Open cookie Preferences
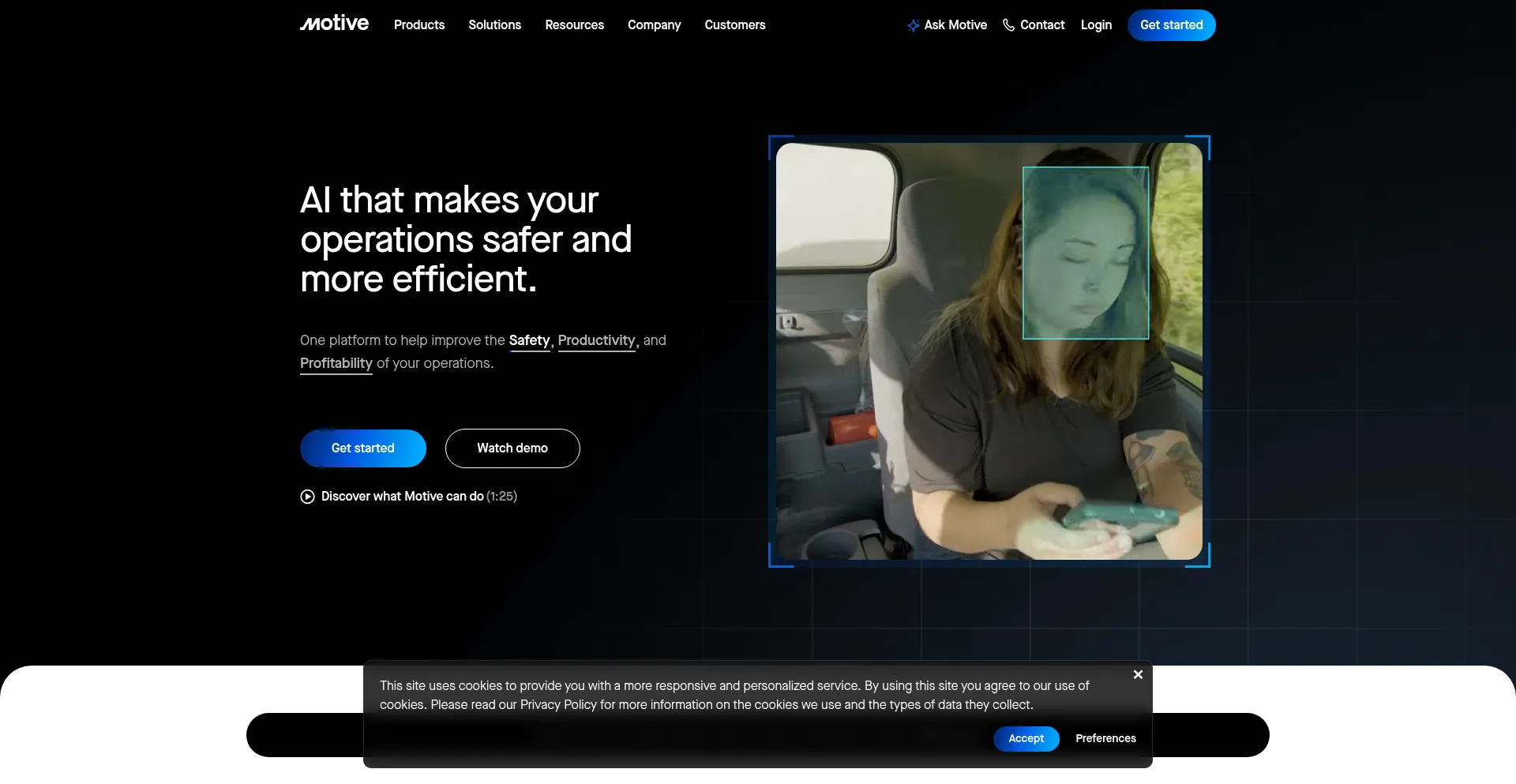 click(1105, 738)
